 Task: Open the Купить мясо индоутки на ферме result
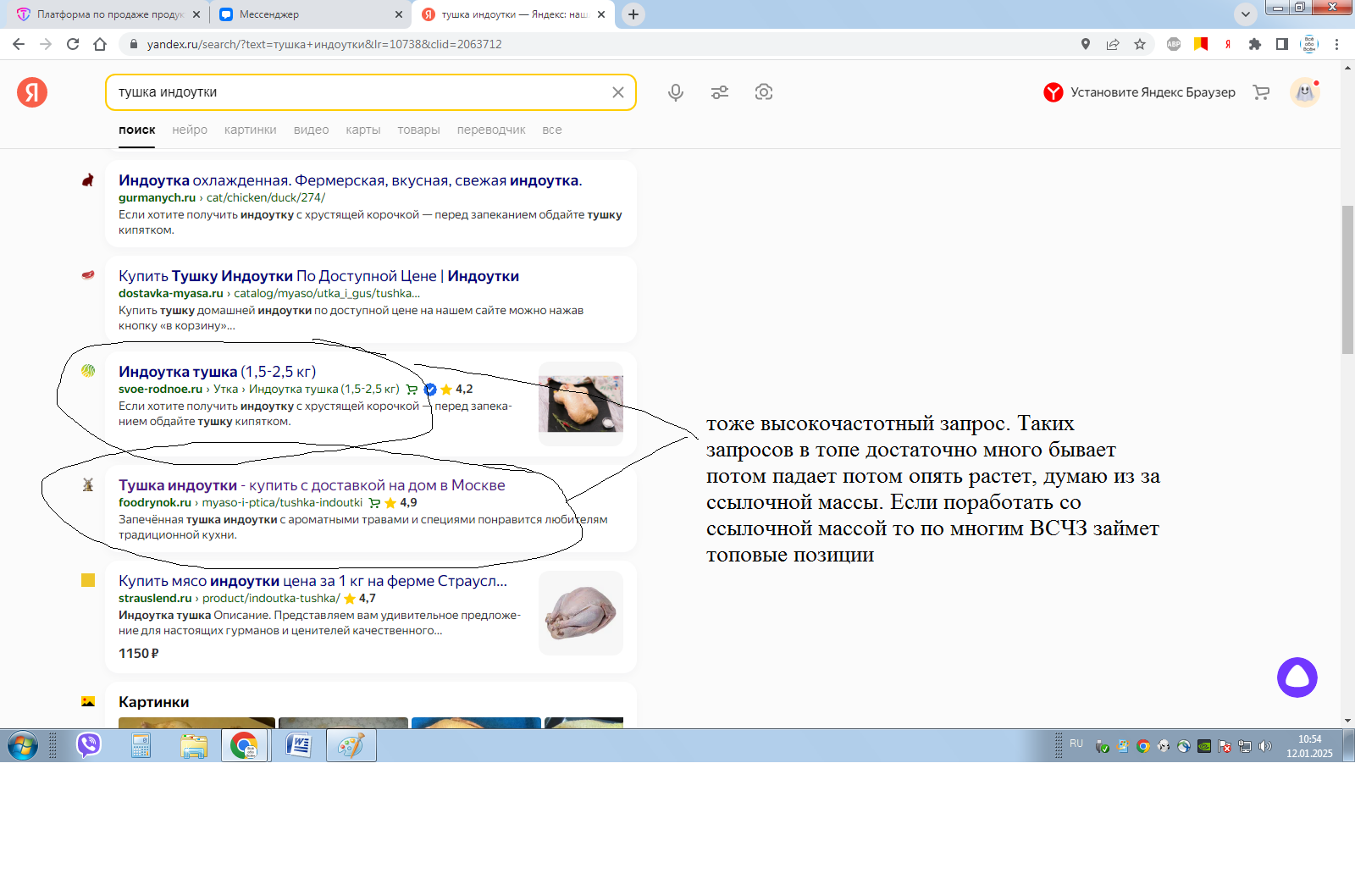tap(312, 581)
